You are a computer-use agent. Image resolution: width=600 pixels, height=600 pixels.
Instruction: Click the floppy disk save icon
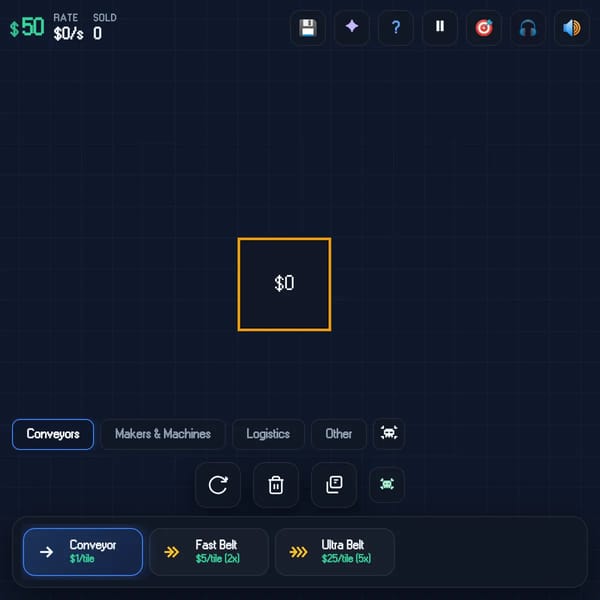(x=308, y=28)
